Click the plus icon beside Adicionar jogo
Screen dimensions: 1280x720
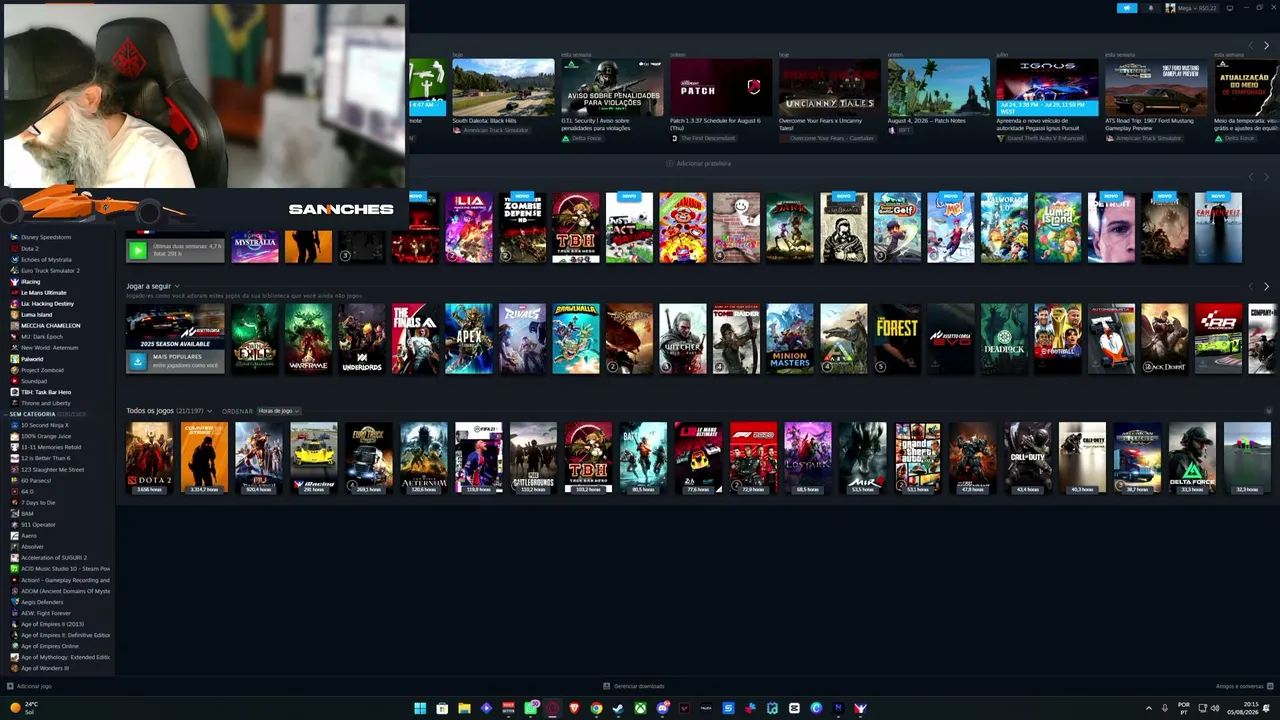[x=10, y=686]
